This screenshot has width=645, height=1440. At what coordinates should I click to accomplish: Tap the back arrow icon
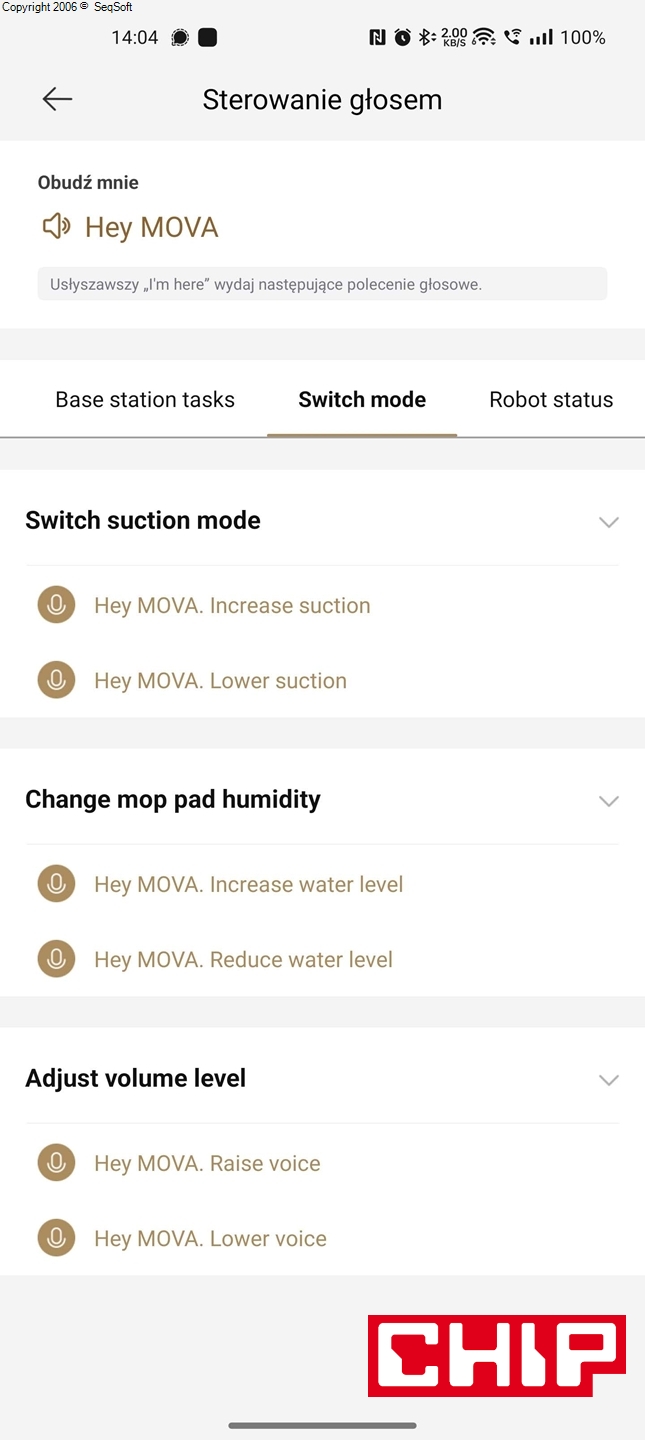(57, 99)
